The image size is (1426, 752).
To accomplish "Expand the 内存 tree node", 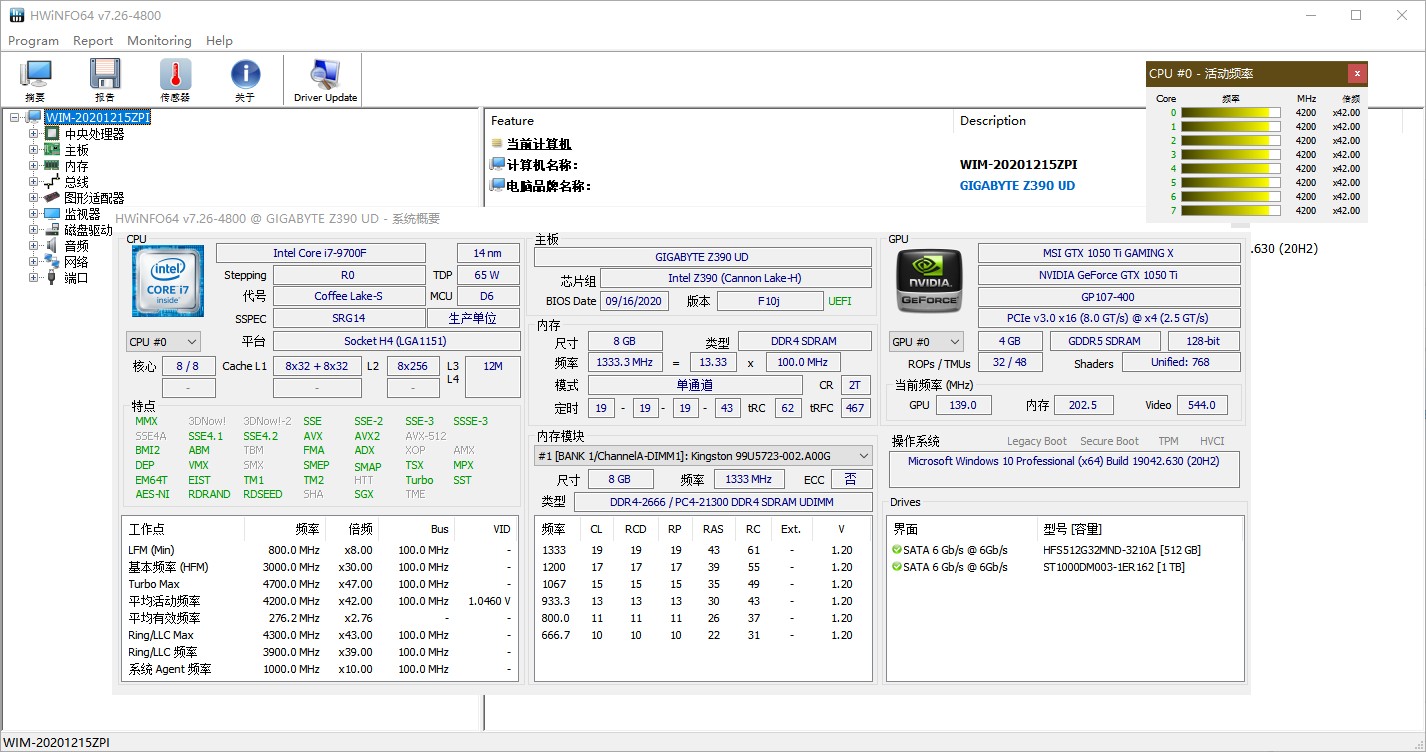I will (33, 166).
